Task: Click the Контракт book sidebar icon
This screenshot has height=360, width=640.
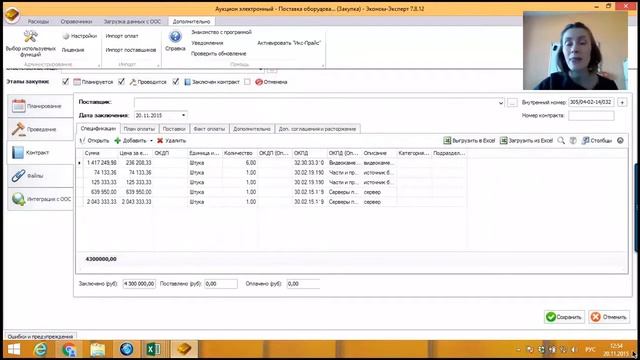Action: (18, 152)
